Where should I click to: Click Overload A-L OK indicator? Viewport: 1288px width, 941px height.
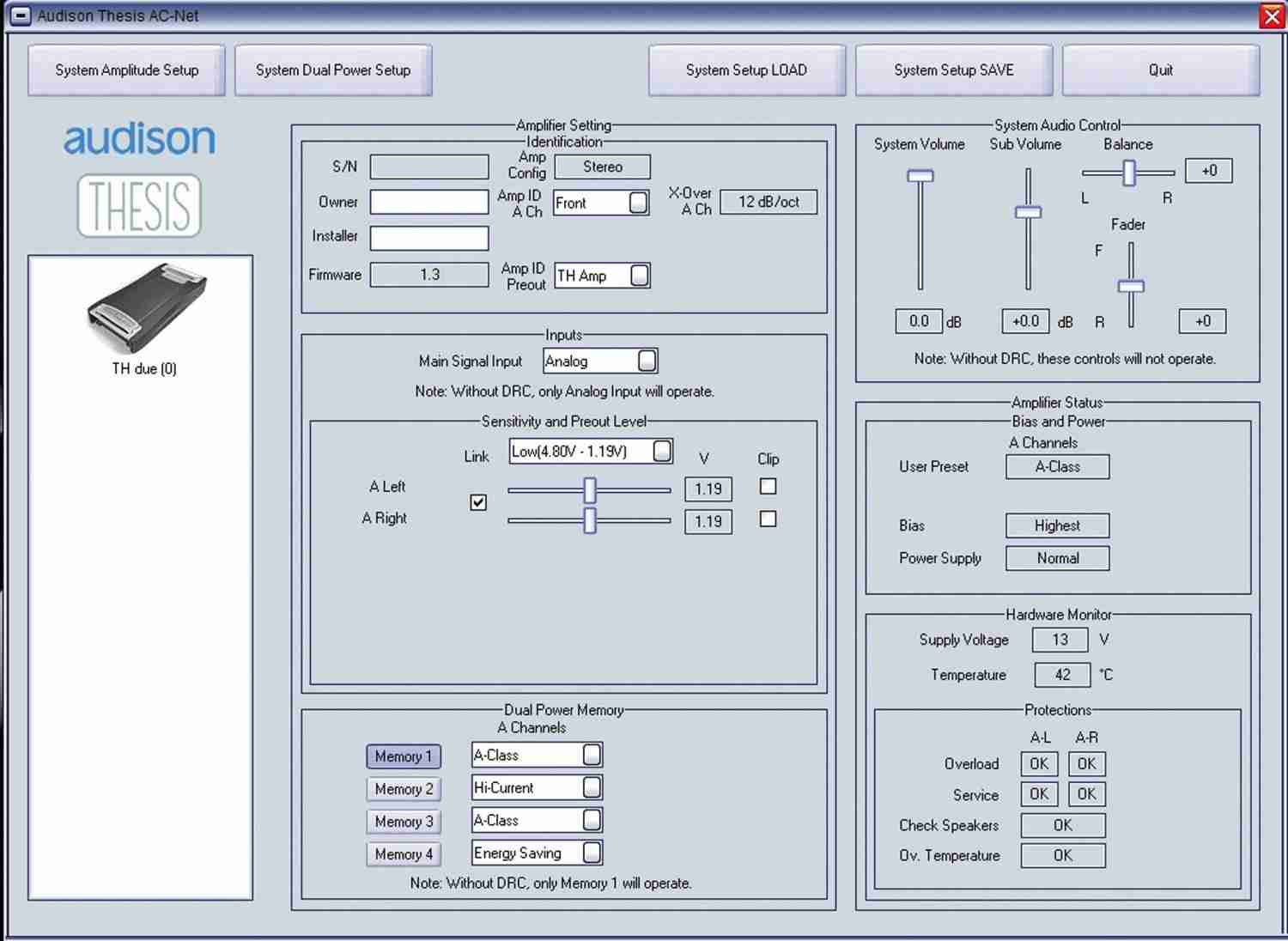click(x=1039, y=764)
